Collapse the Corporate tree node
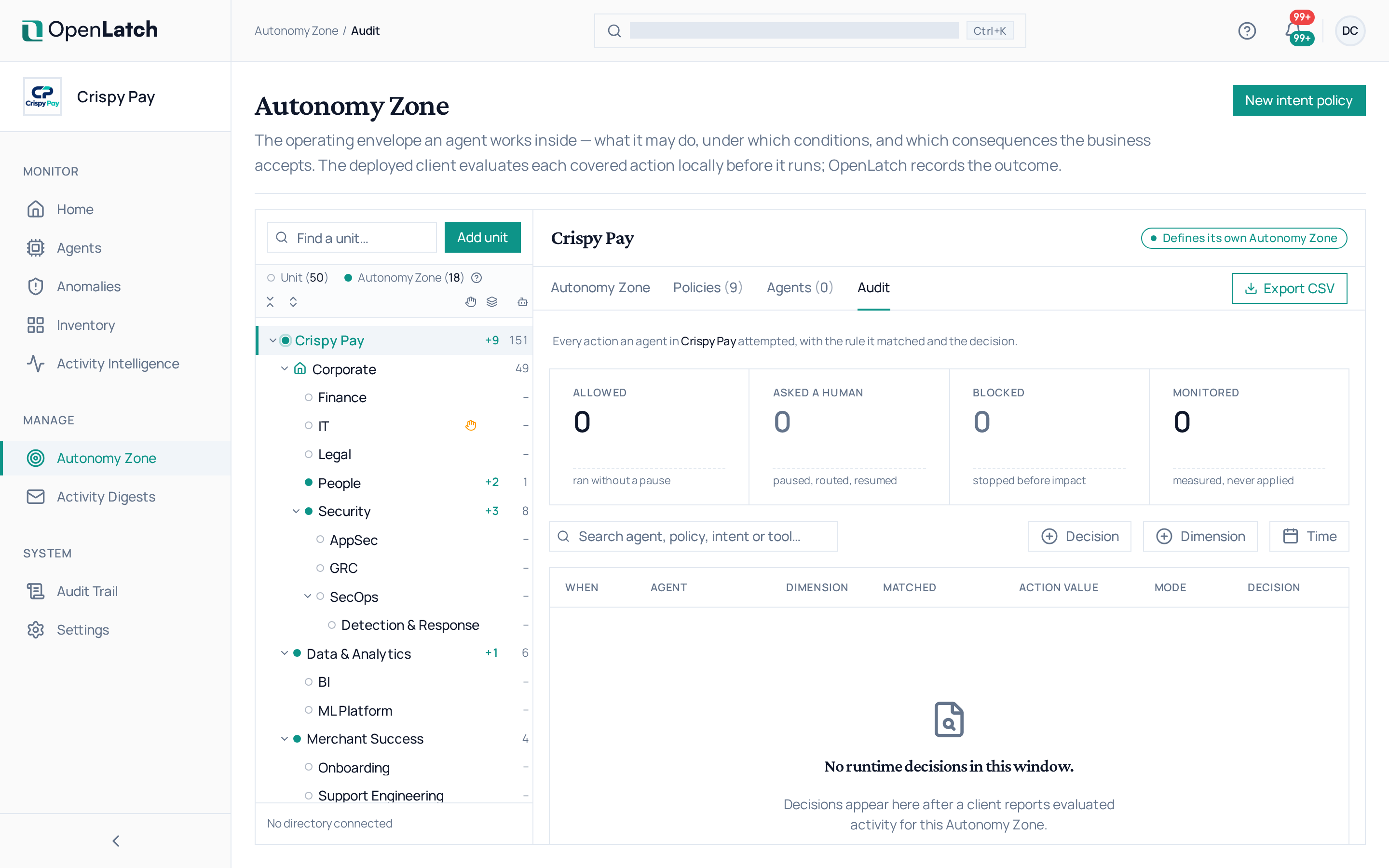Viewport: 1389px width, 868px height. pyautogui.click(x=284, y=368)
